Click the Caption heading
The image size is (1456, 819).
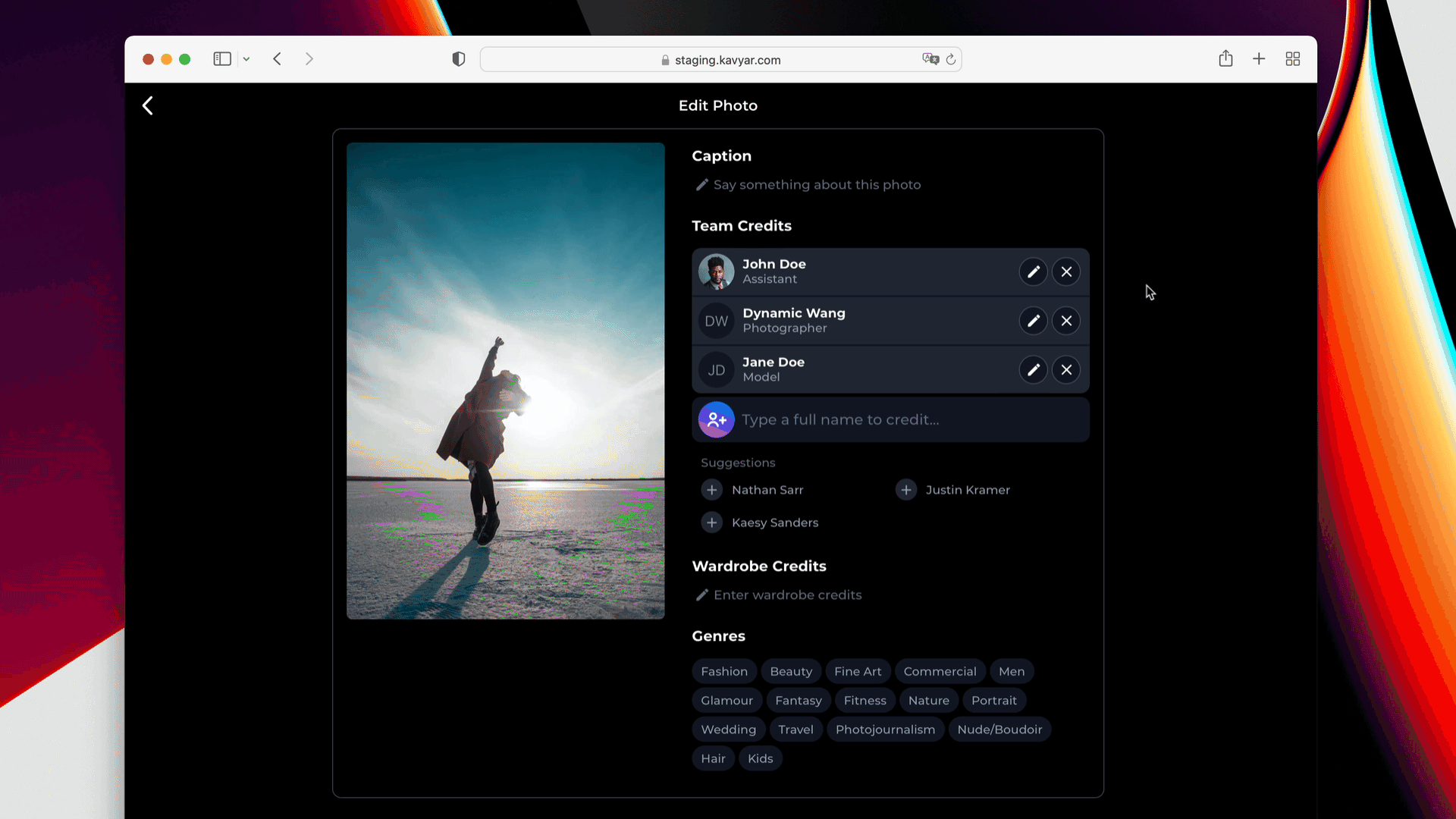[721, 156]
